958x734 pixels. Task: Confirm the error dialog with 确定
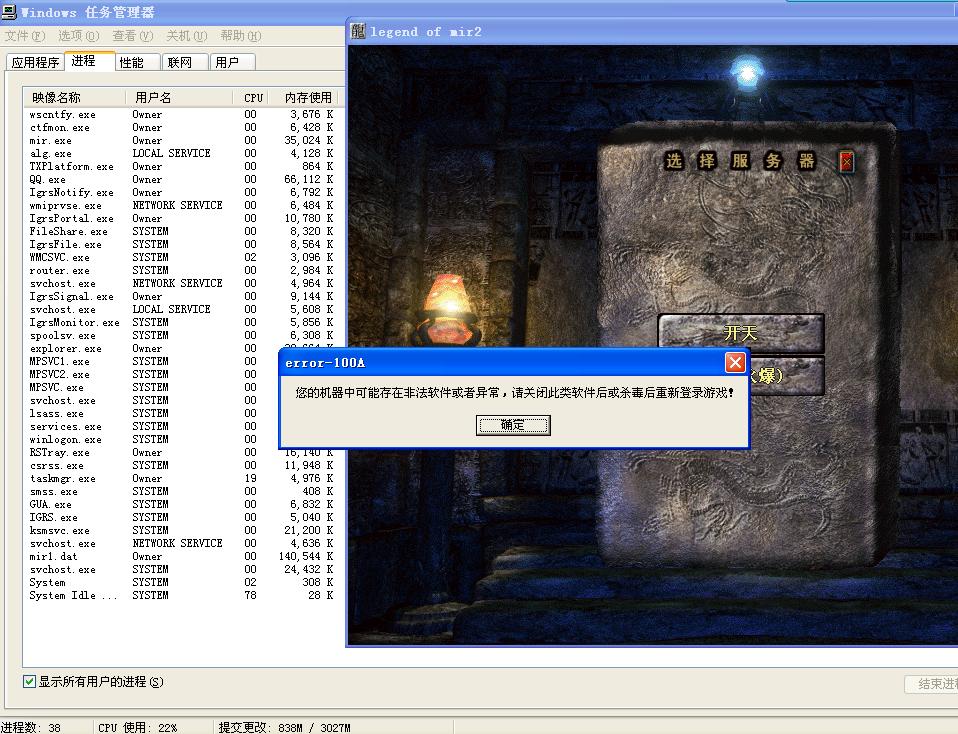tap(513, 425)
